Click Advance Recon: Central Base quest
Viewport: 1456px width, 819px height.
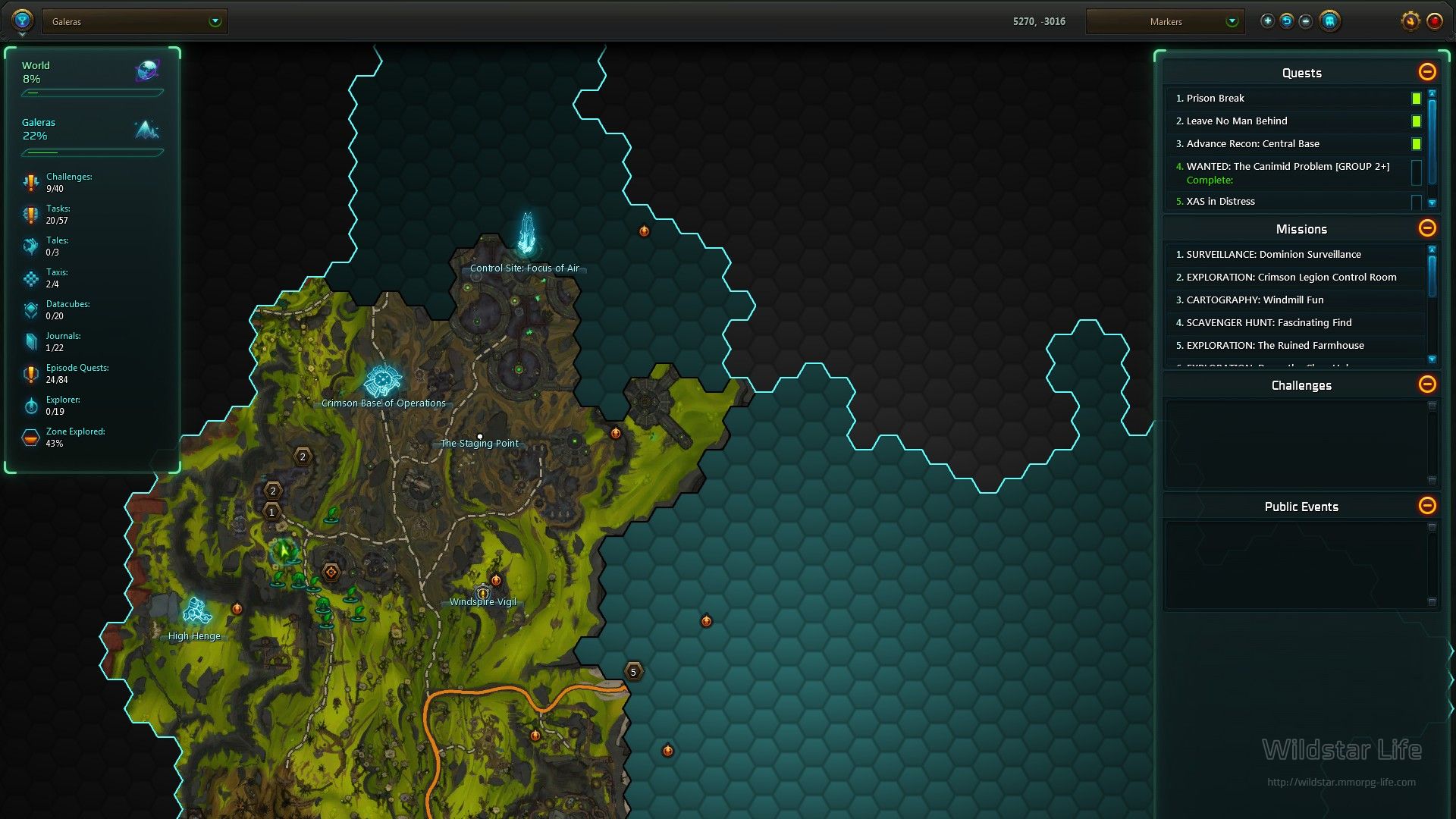1252,144
